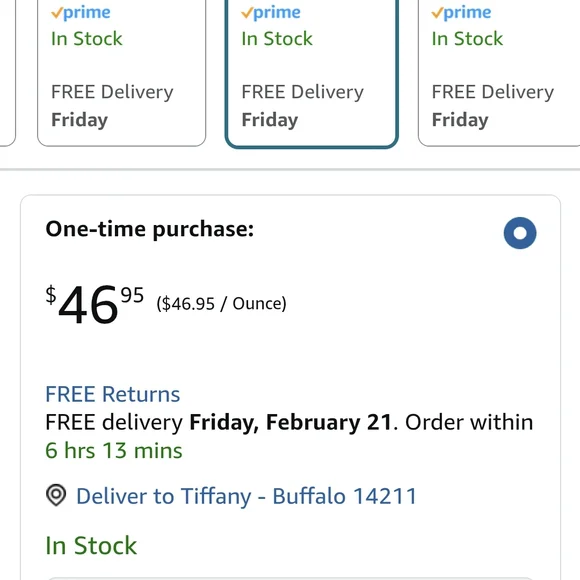The height and width of the screenshot is (580, 580).
Task: Click In Stock text in the leftmost full card
Action: click(87, 38)
